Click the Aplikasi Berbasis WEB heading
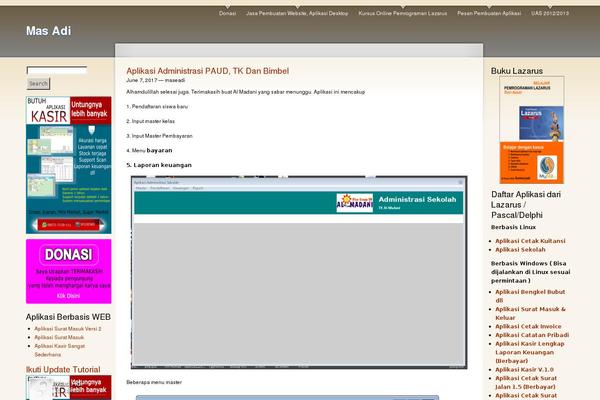 click(68, 317)
